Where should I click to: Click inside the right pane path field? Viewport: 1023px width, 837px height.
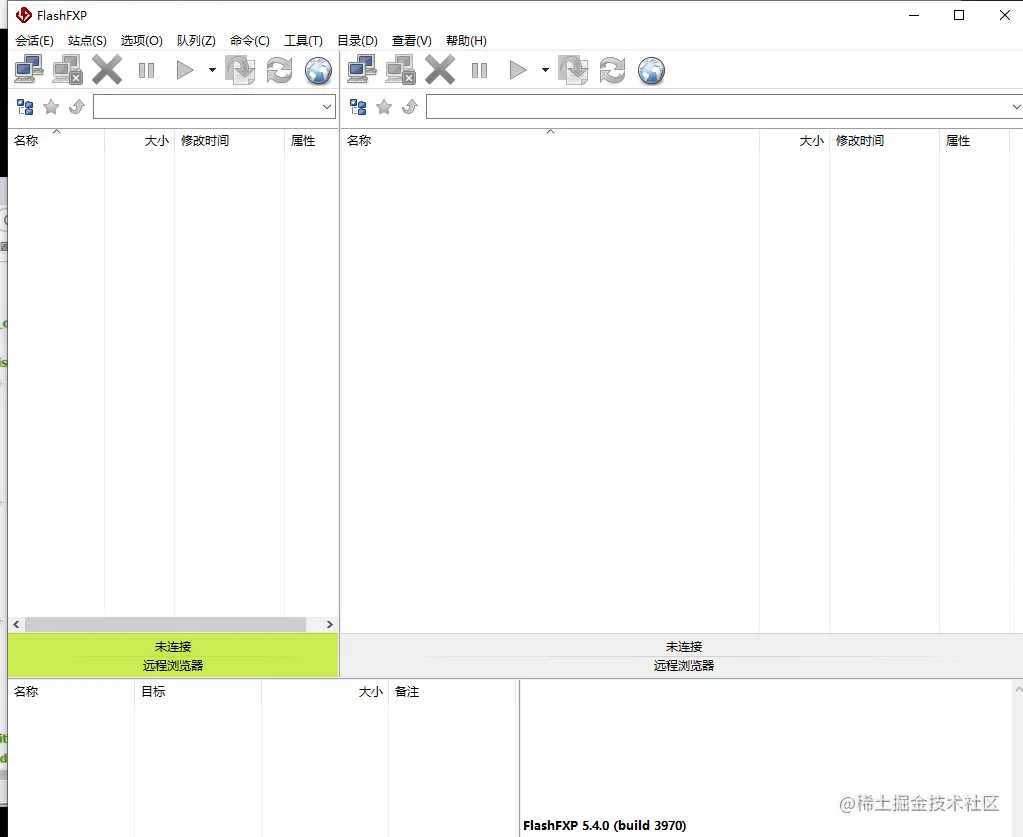tap(718, 107)
